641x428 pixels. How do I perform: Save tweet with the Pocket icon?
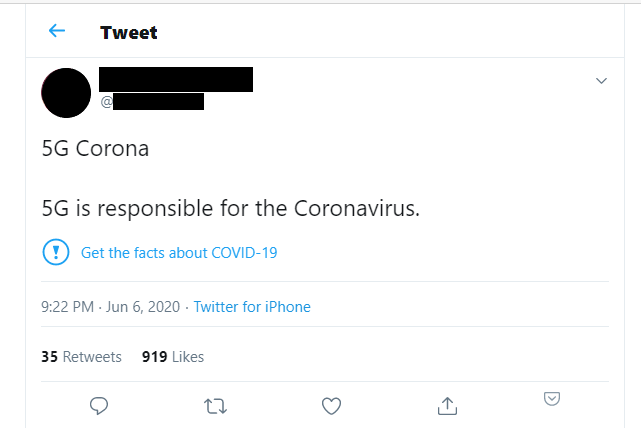click(552, 399)
